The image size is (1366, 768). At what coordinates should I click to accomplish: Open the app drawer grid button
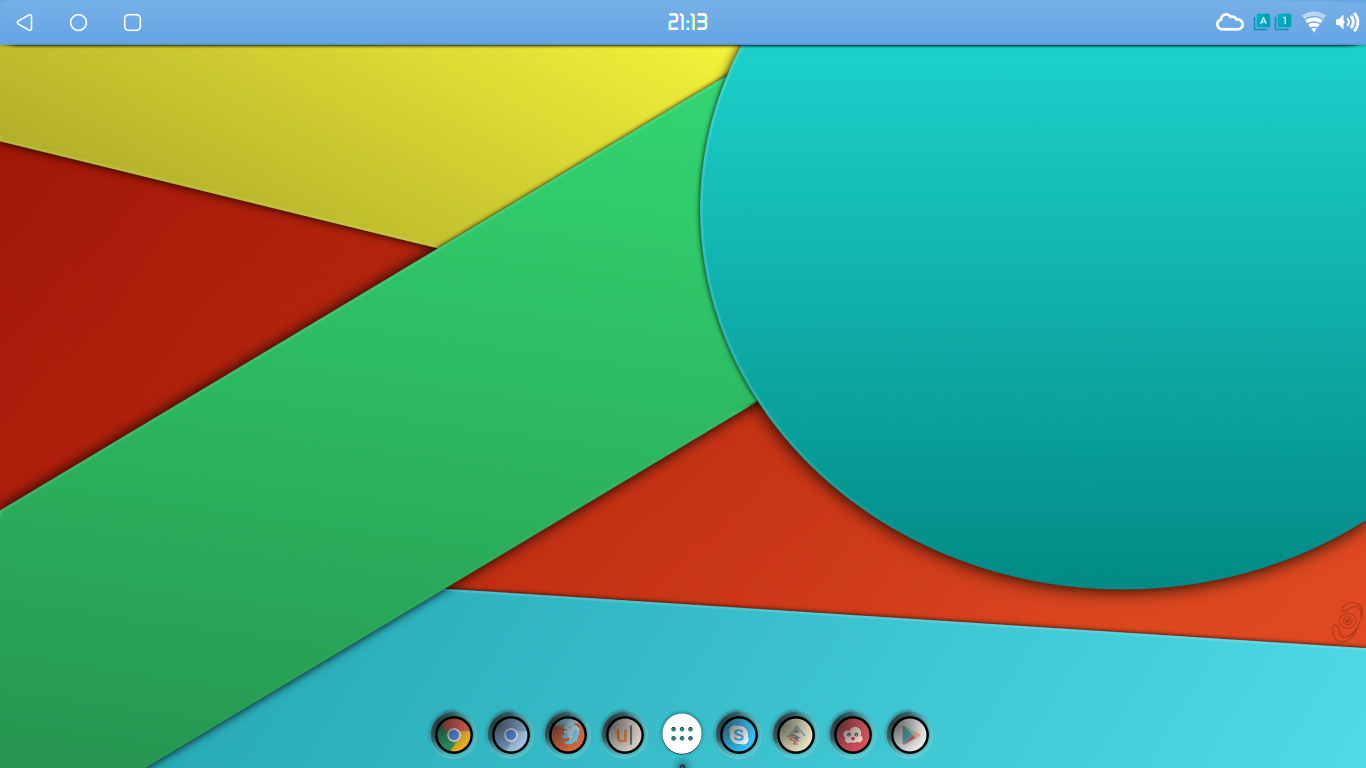point(682,734)
